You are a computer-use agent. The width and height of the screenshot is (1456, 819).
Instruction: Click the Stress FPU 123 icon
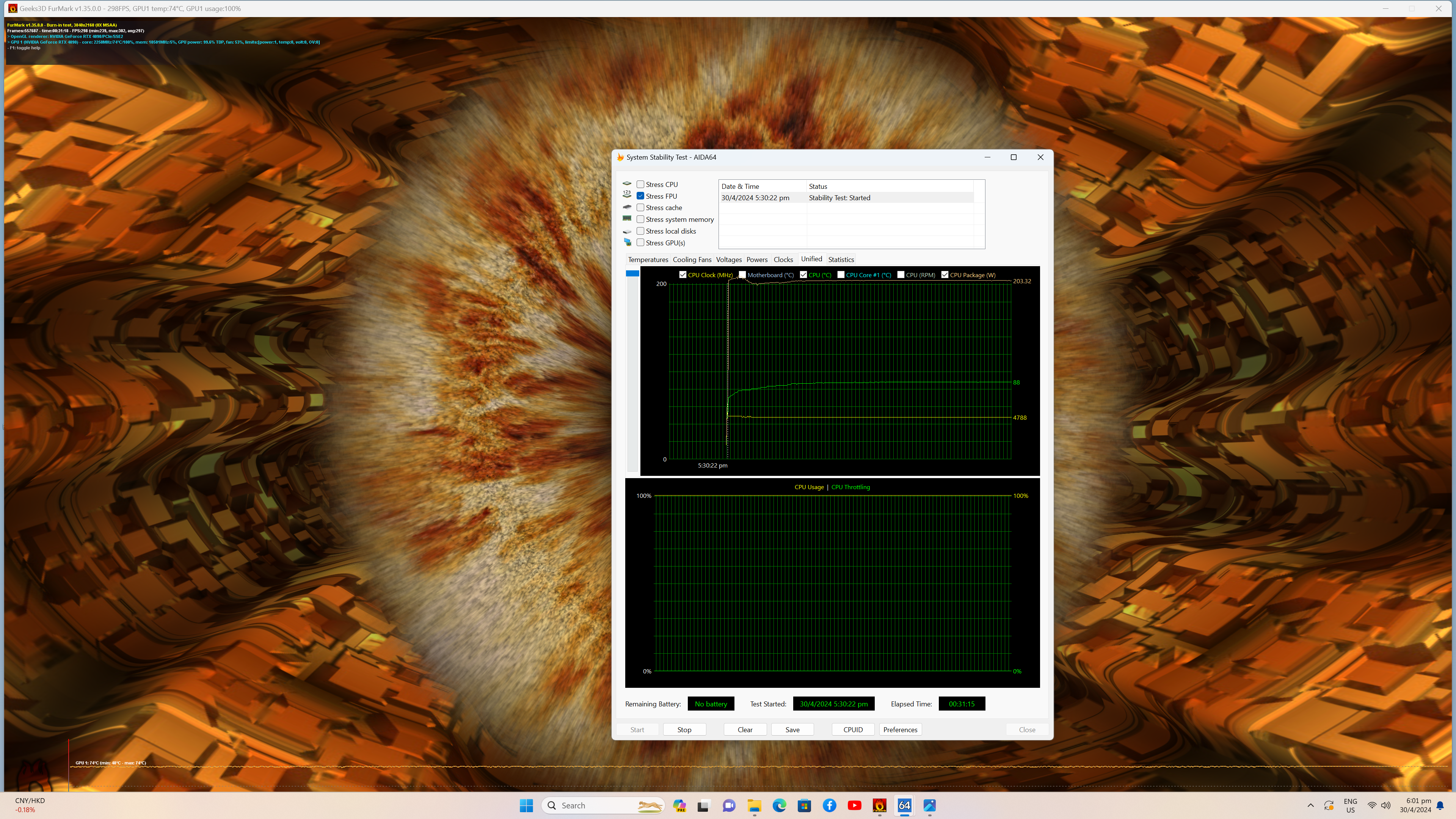point(627,194)
